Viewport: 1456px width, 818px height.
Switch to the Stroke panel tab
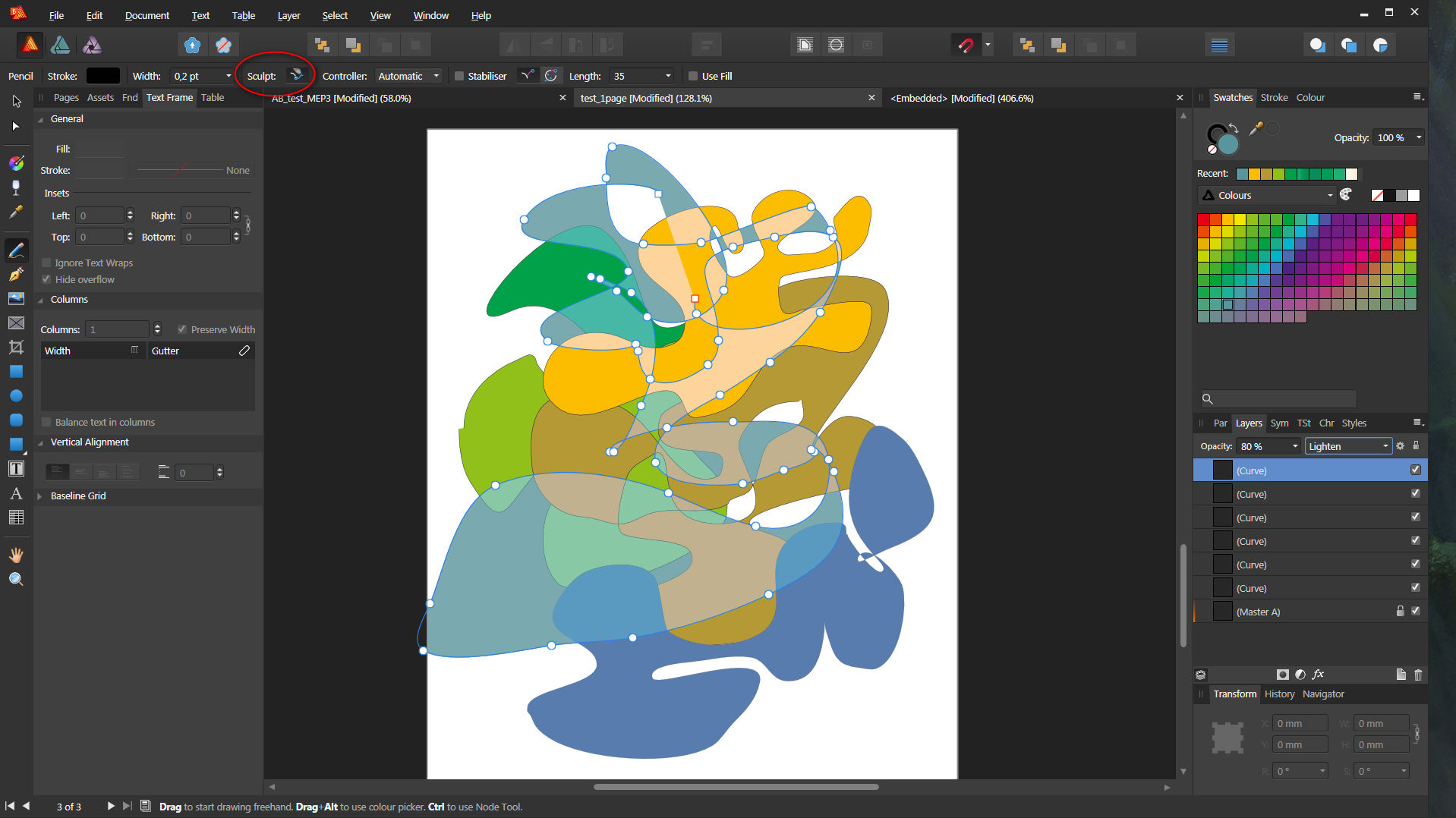coord(1274,98)
